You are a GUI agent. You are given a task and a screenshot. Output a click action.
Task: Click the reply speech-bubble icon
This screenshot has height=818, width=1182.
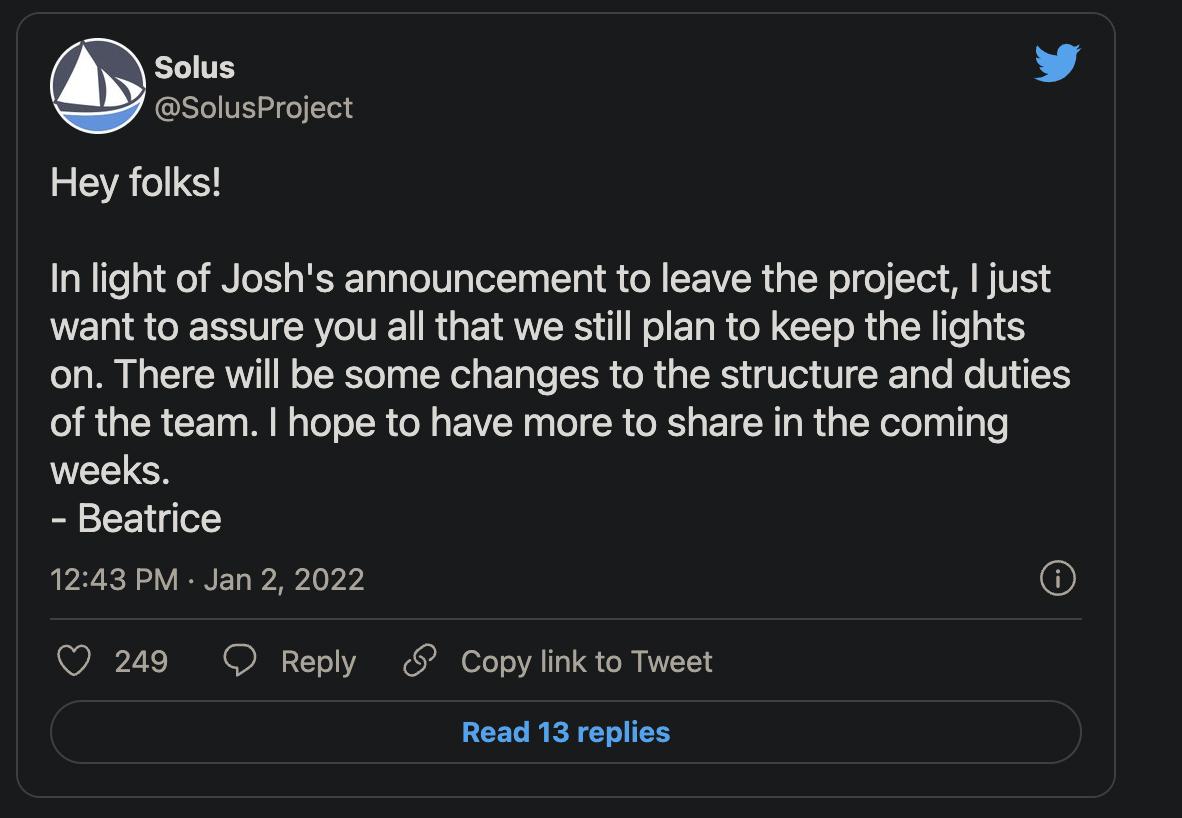[237, 661]
